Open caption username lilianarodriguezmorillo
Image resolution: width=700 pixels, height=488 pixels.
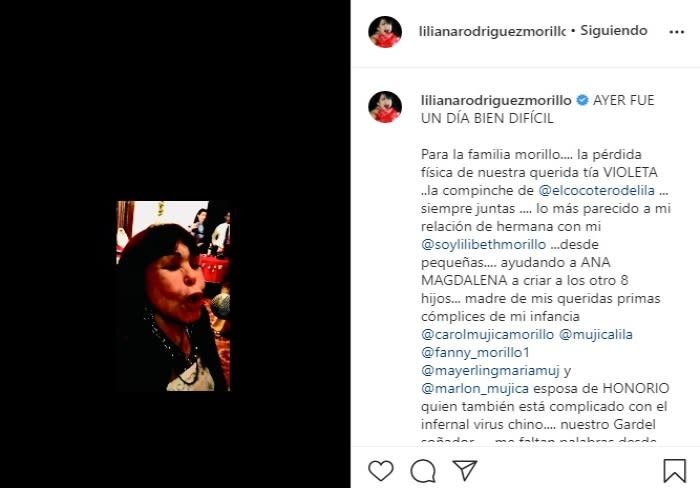496,100
